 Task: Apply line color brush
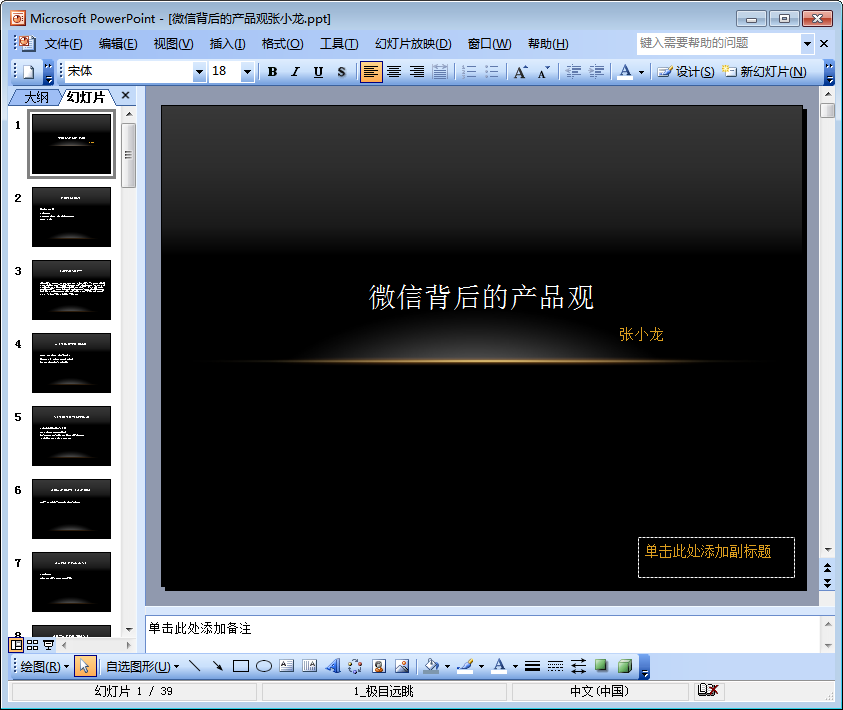465,666
